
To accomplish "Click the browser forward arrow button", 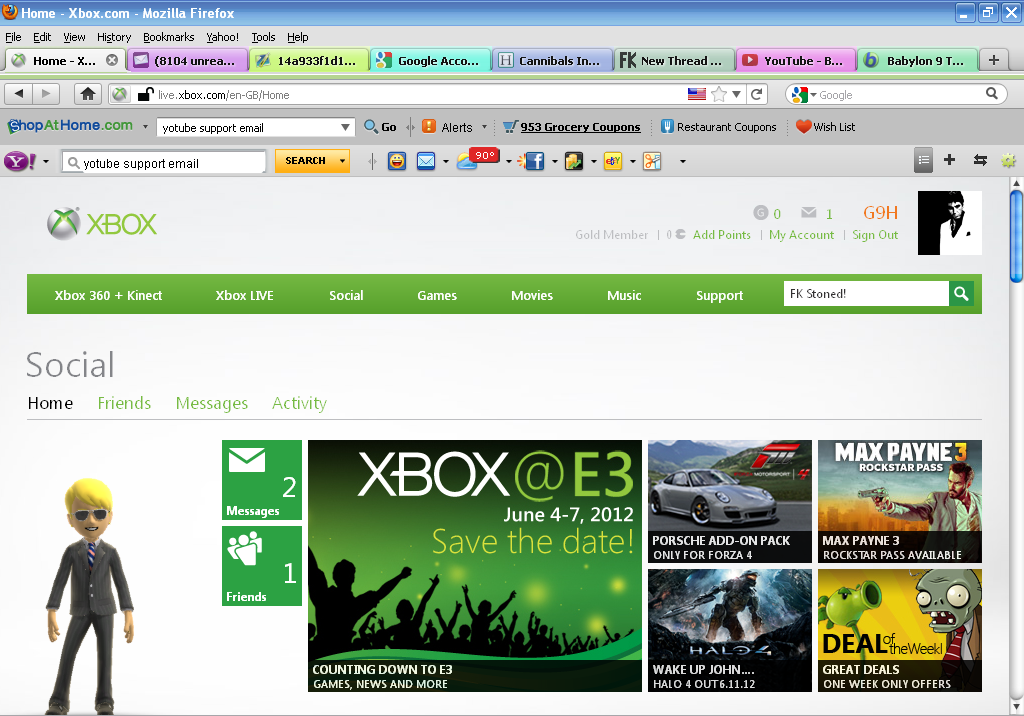I will tap(45, 94).
